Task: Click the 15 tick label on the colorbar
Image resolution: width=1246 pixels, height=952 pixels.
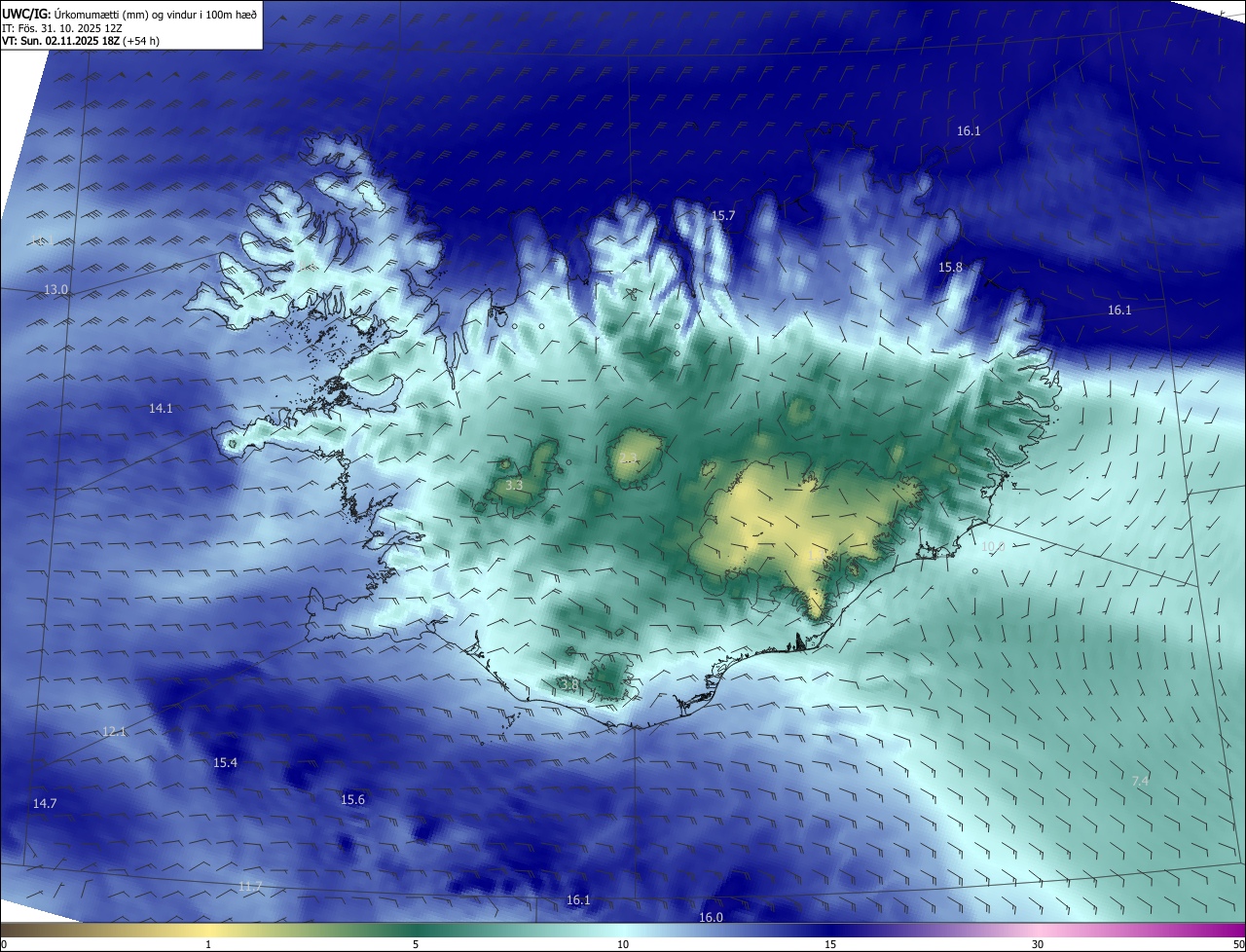Action: [830, 944]
